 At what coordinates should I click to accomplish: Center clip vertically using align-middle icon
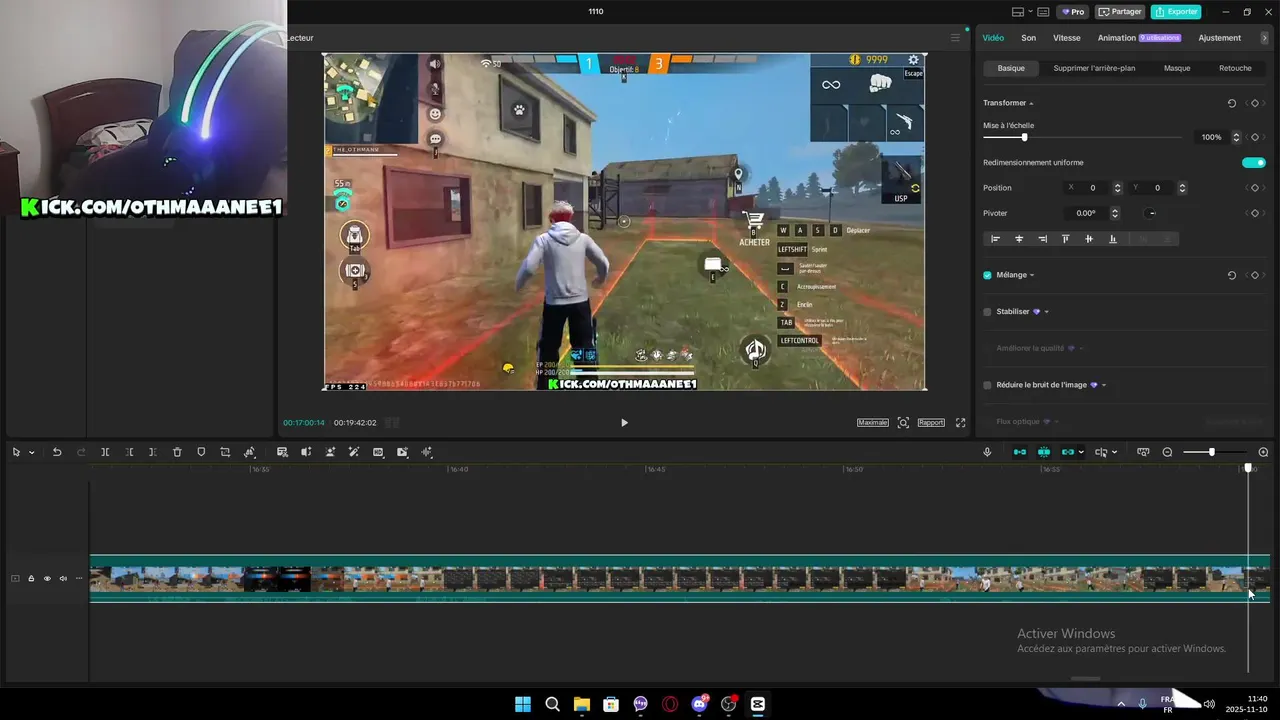pyautogui.click(x=1089, y=239)
